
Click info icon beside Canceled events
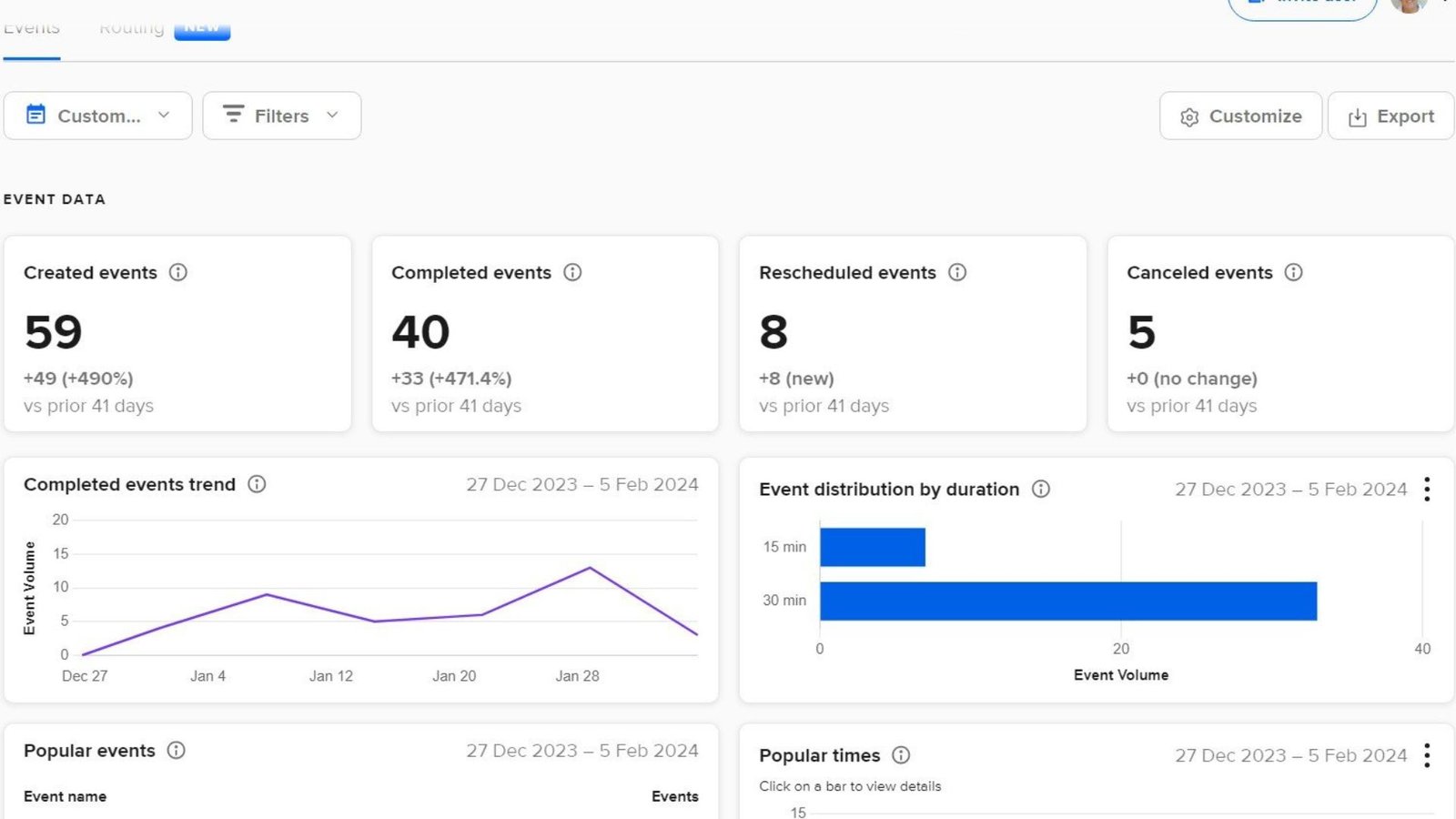pos(1293,272)
